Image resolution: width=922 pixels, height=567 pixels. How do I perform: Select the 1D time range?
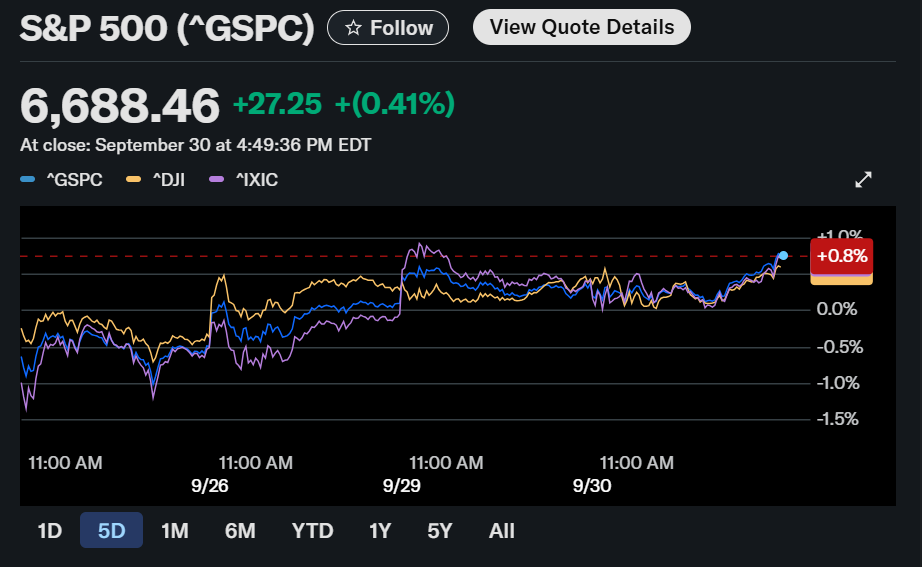[49, 531]
